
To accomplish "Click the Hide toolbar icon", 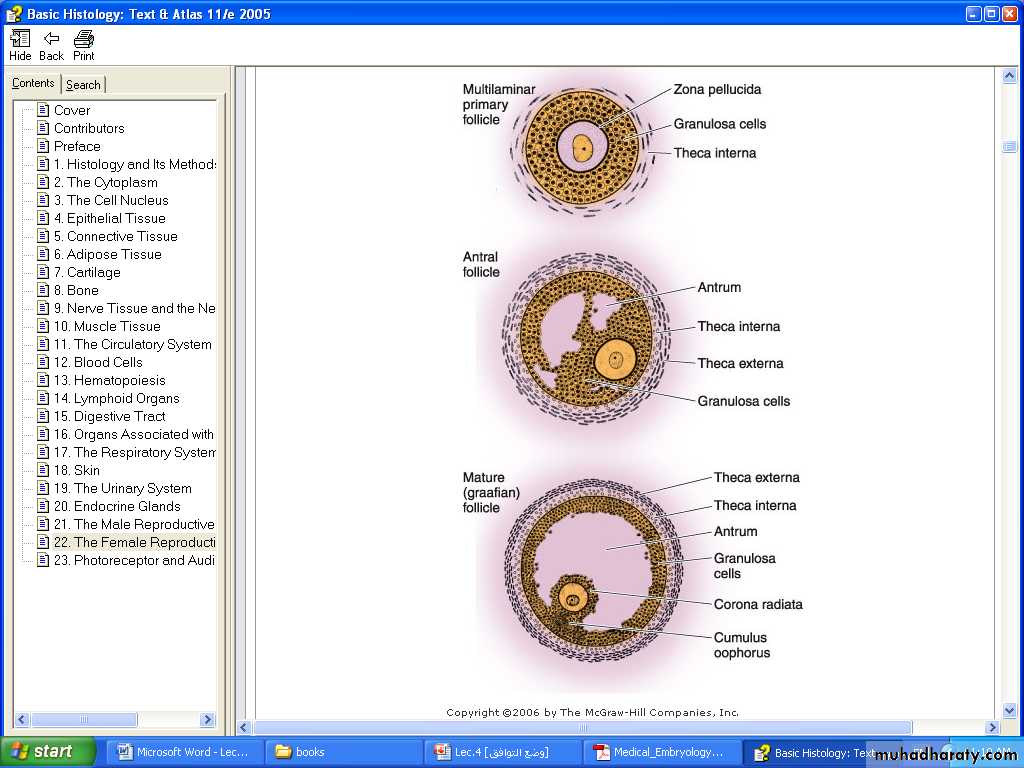I will pos(20,40).
